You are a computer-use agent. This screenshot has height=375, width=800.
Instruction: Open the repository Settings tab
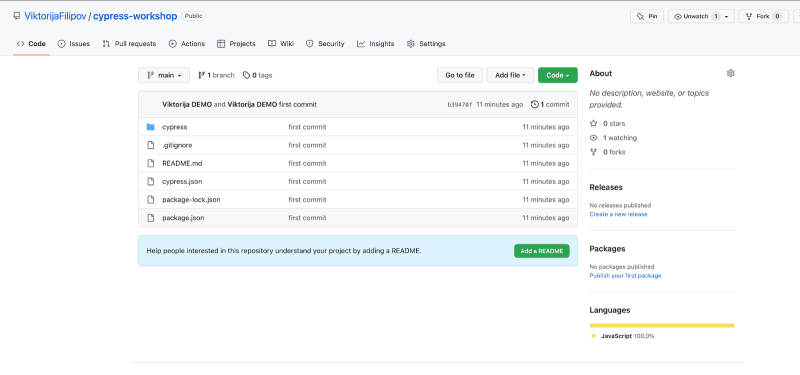(x=426, y=44)
